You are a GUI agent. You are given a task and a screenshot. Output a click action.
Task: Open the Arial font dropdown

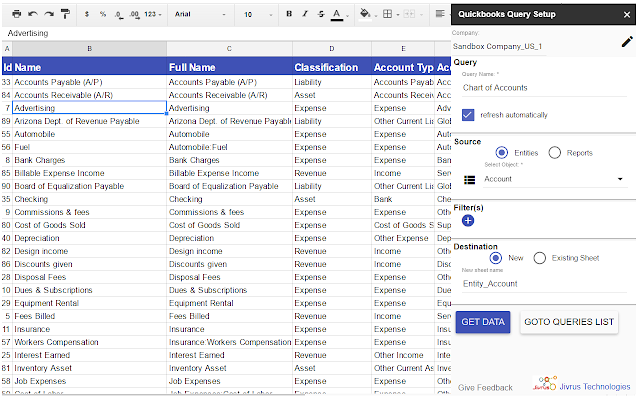(x=200, y=14)
